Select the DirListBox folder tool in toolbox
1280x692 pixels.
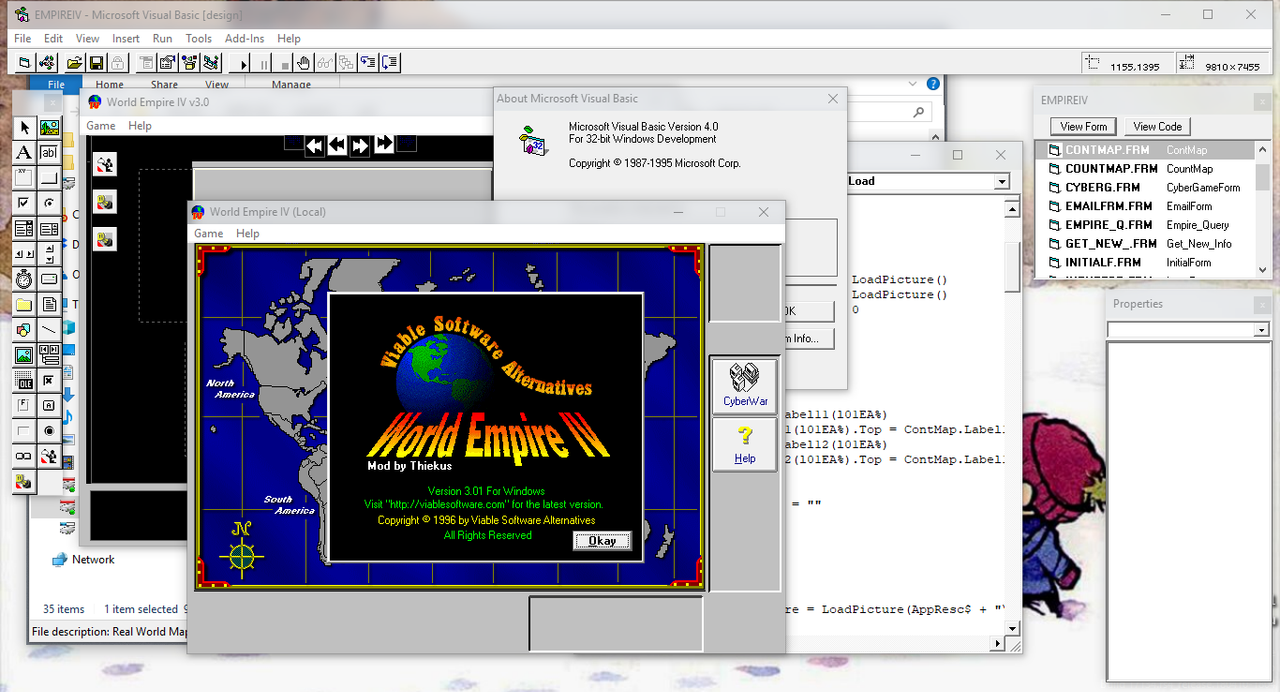24,304
